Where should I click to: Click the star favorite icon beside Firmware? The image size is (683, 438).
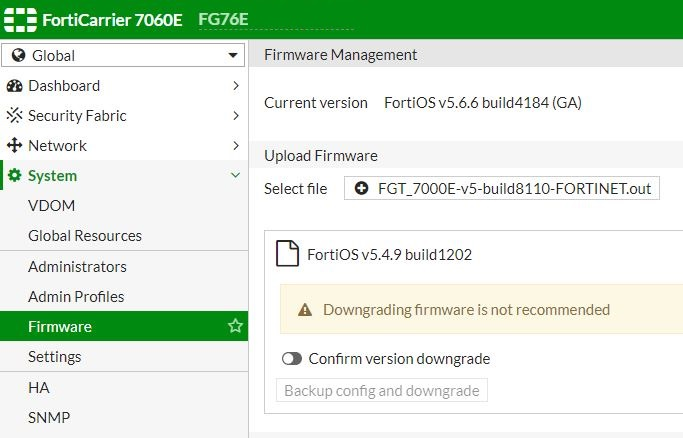tap(235, 326)
